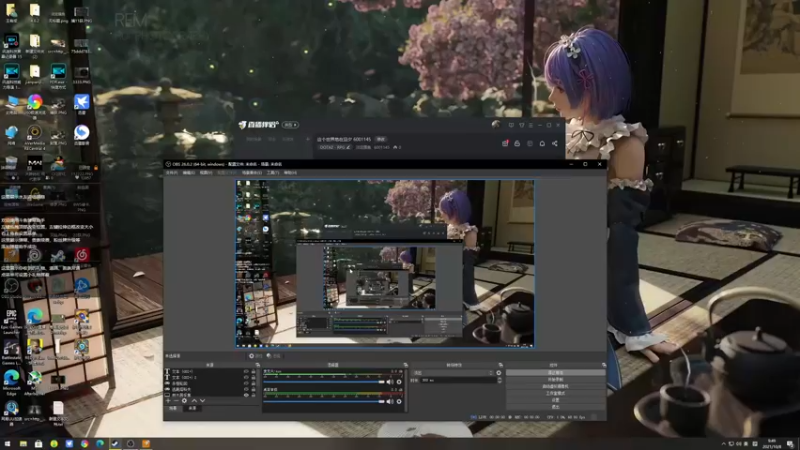Toggle lock on third source row
800x450 pixels.
(253, 383)
